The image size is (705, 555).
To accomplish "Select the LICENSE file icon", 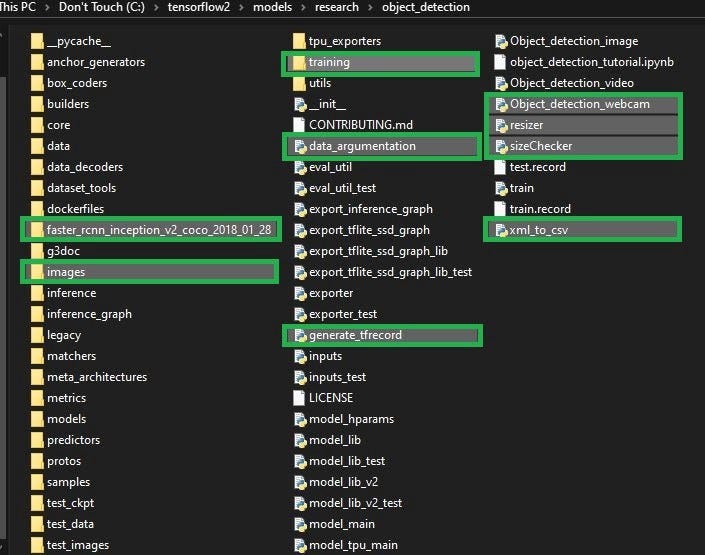I will click(299, 398).
